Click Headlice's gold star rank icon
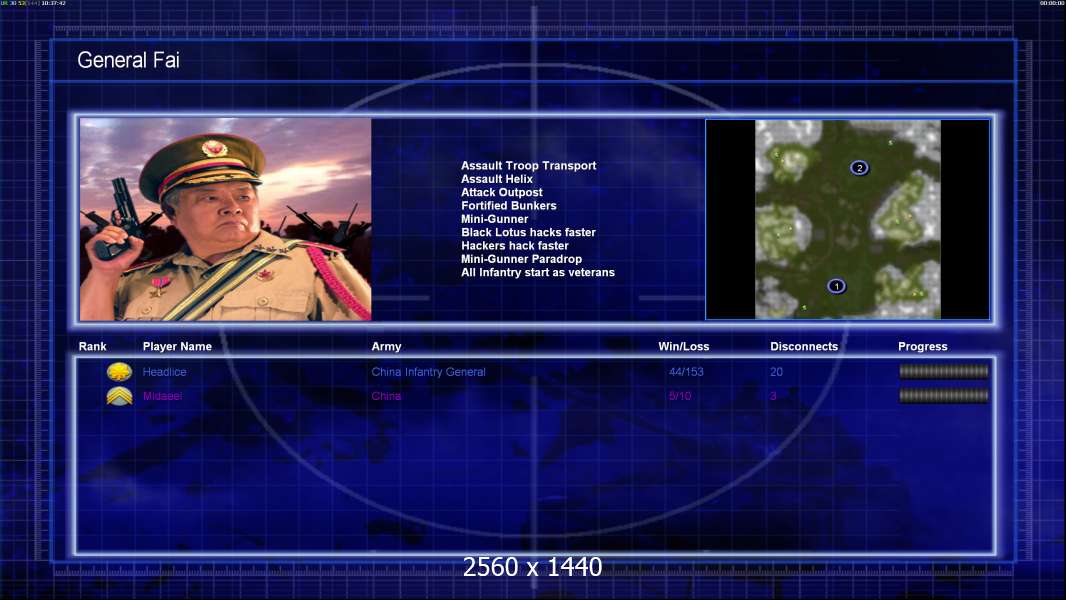This screenshot has width=1066, height=600. [x=120, y=372]
